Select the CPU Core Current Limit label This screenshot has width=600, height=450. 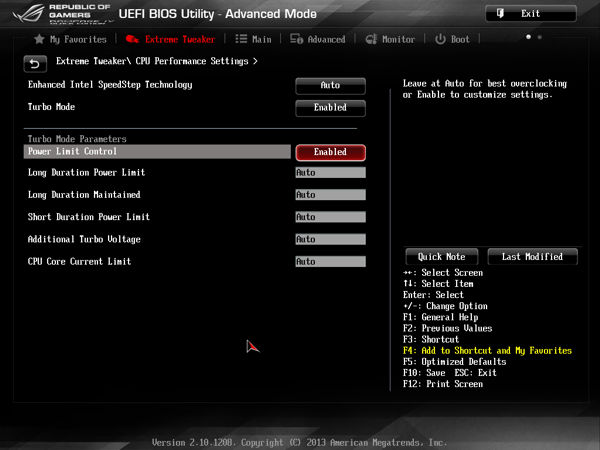(79, 261)
